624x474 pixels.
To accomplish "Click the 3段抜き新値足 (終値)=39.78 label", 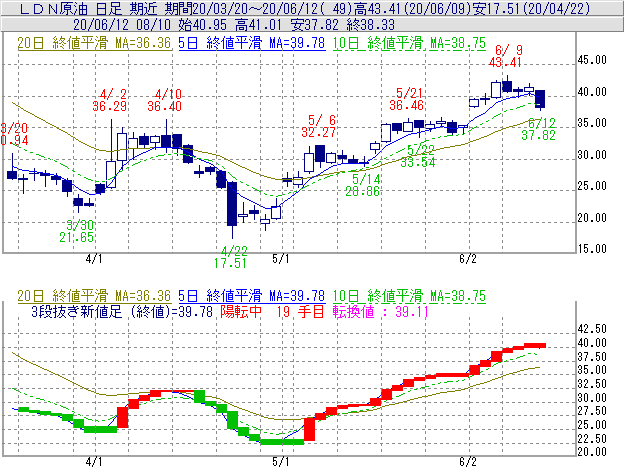I will [x=122, y=312].
